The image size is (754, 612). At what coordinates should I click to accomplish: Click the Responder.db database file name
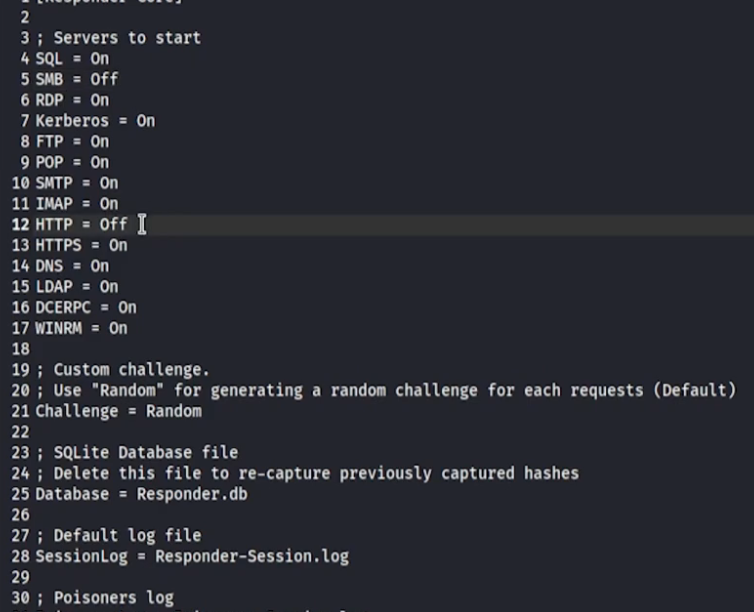[191, 494]
